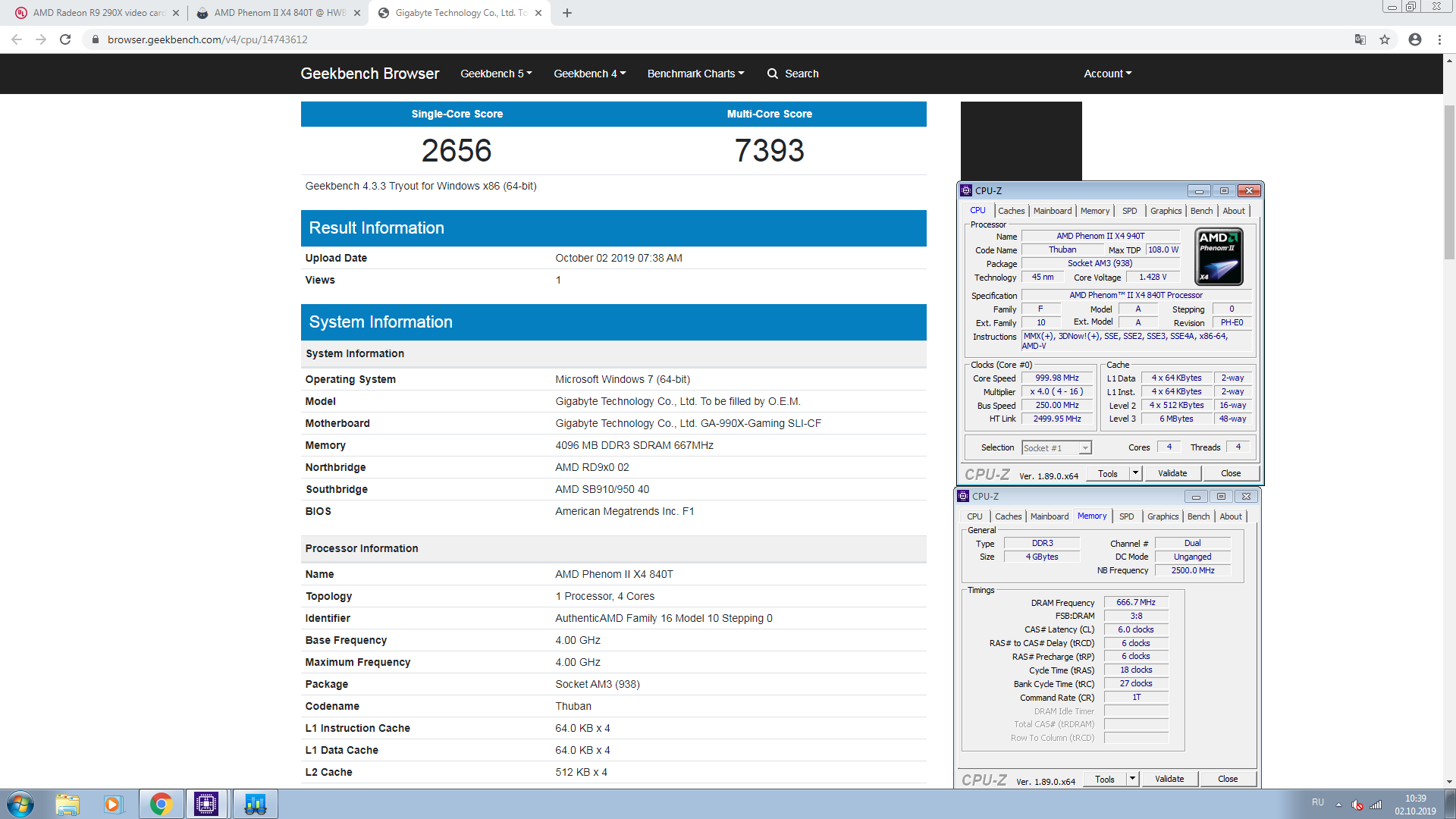The width and height of the screenshot is (1456, 819).
Task: Select CPU tab in lower CPU-Z window
Action: [x=974, y=516]
